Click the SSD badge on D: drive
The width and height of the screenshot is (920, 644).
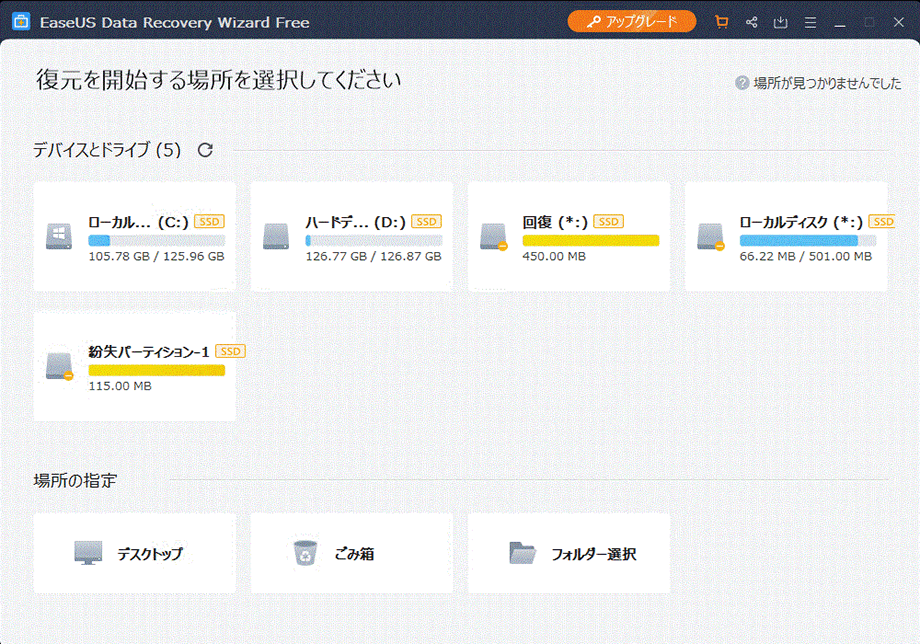click(x=427, y=222)
